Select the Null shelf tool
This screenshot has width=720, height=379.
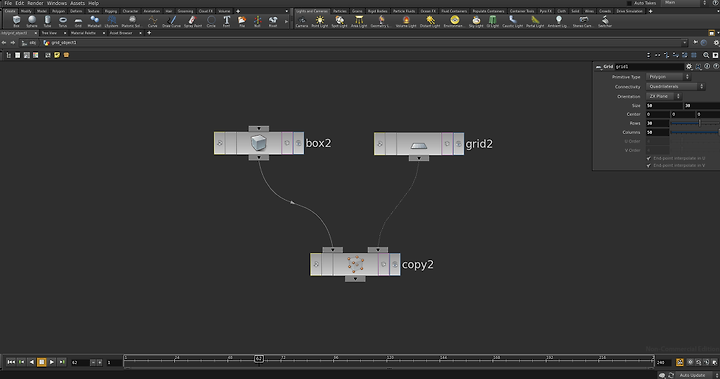click(x=257, y=21)
